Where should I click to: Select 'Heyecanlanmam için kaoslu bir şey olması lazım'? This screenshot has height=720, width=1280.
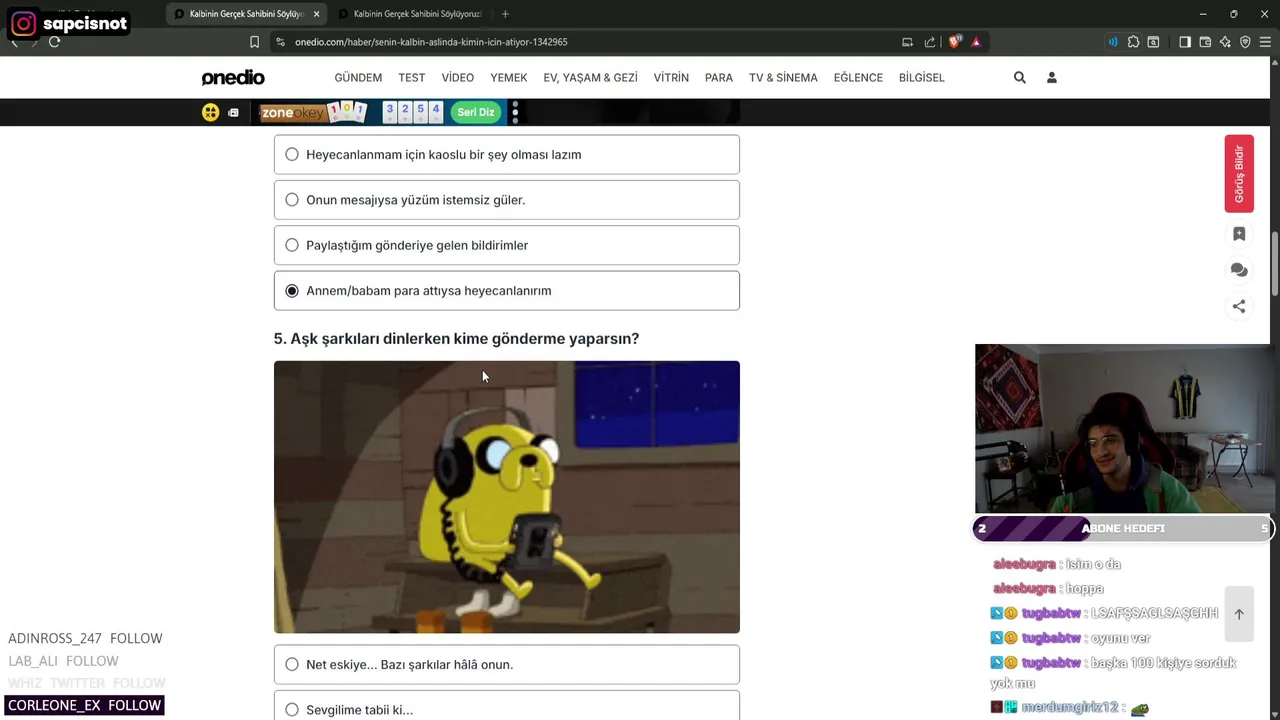click(x=507, y=154)
